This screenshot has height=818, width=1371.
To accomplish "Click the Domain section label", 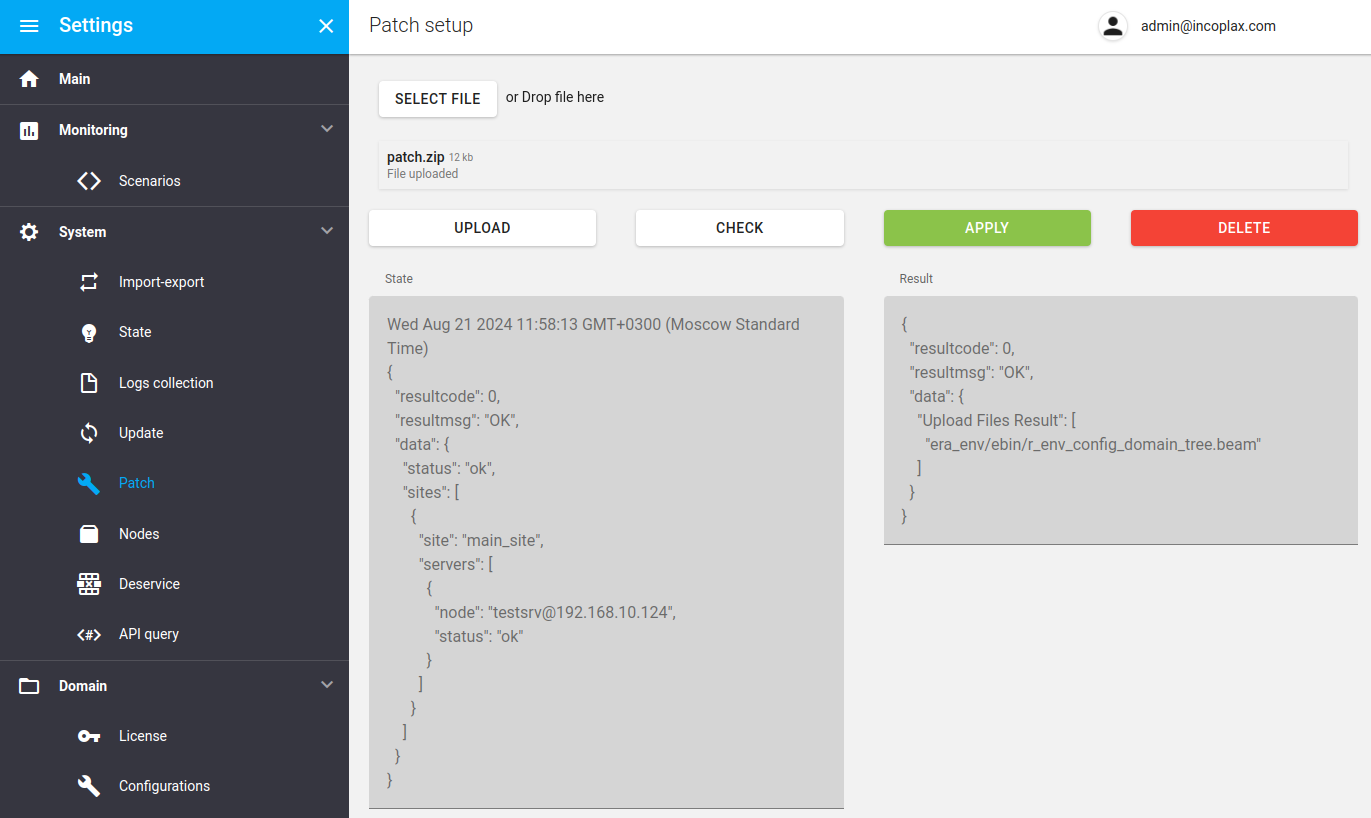I will coord(83,686).
